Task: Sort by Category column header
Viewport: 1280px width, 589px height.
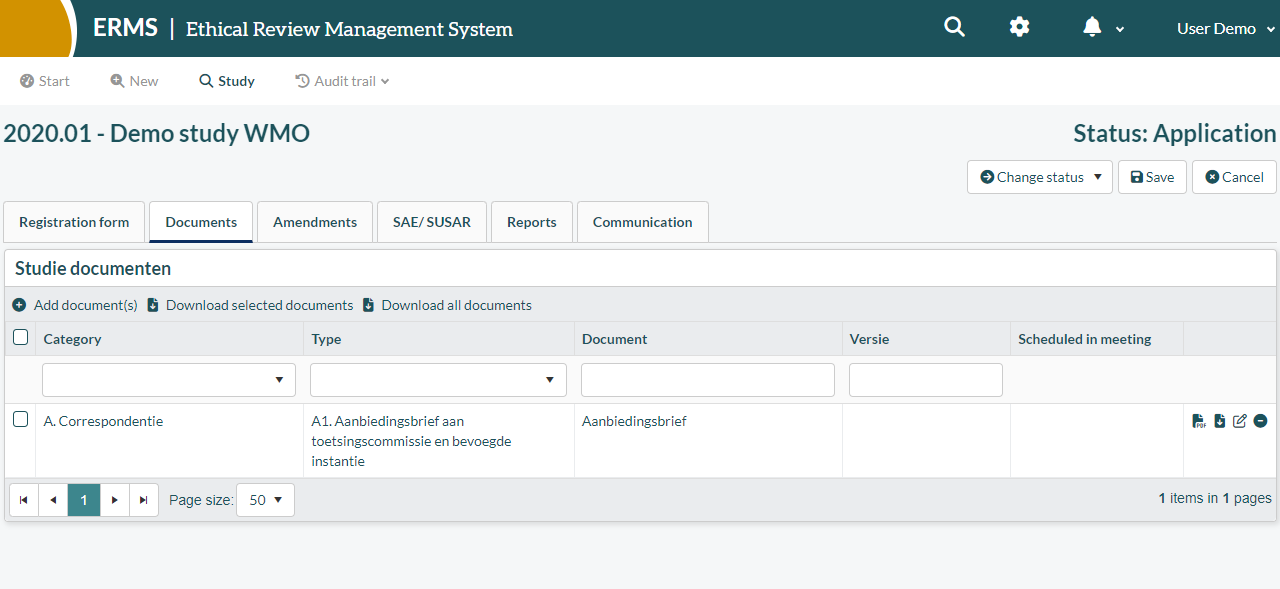Action: pos(73,339)
